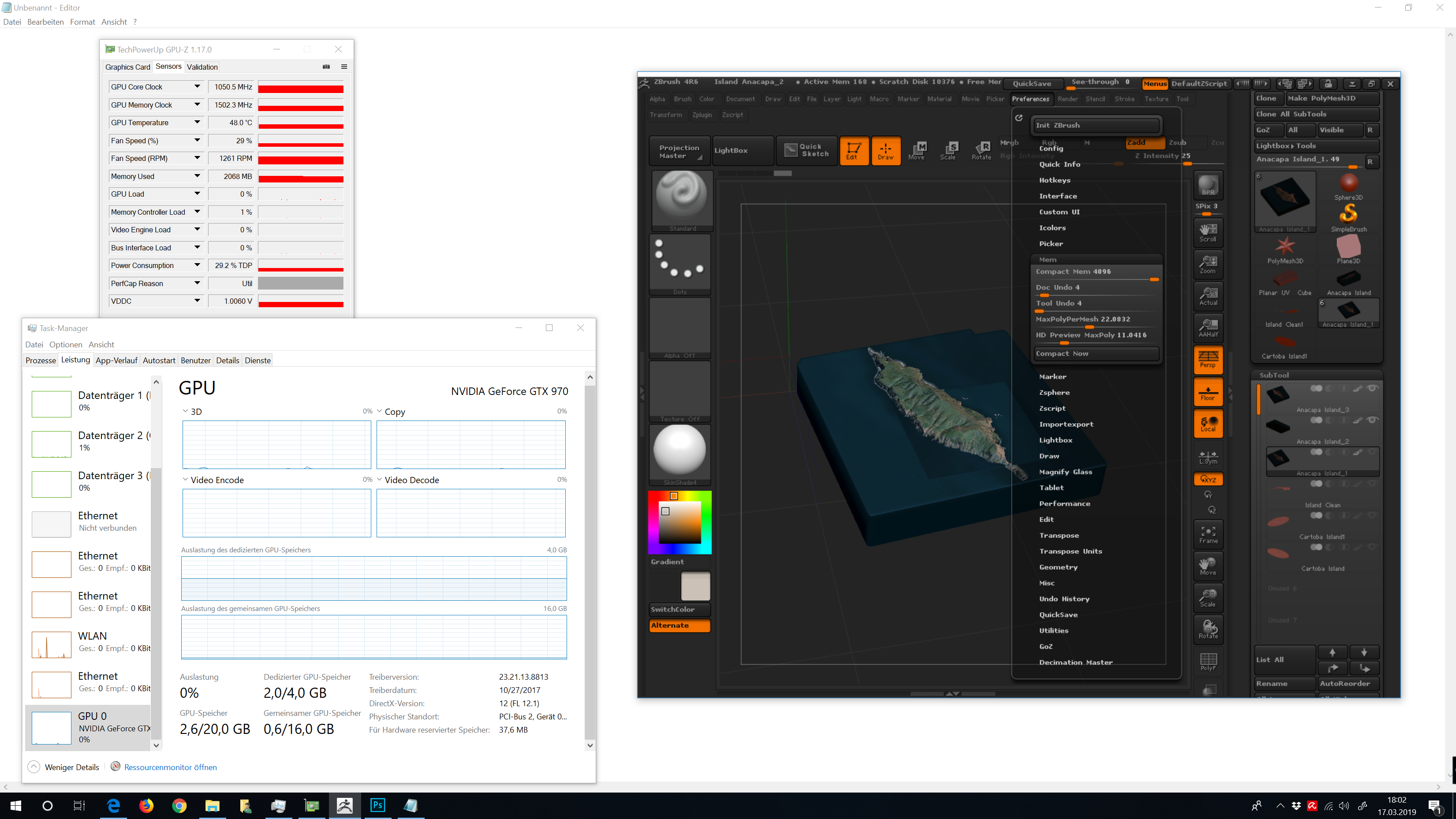
Task: Click GPU-Z screenshot camera icon
Action: (326, 67)
